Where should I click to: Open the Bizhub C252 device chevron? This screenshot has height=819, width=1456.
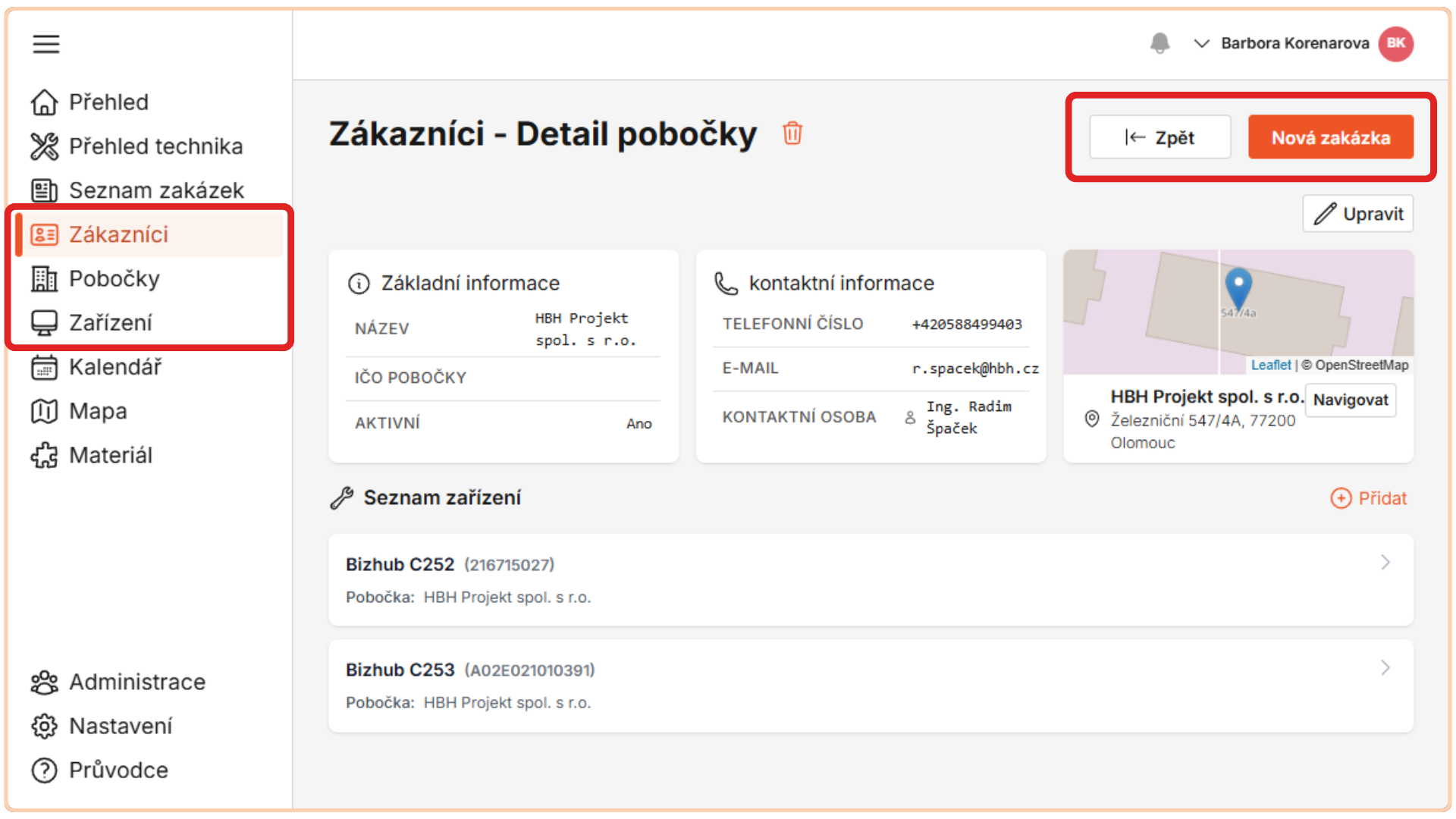(1385, 563)
